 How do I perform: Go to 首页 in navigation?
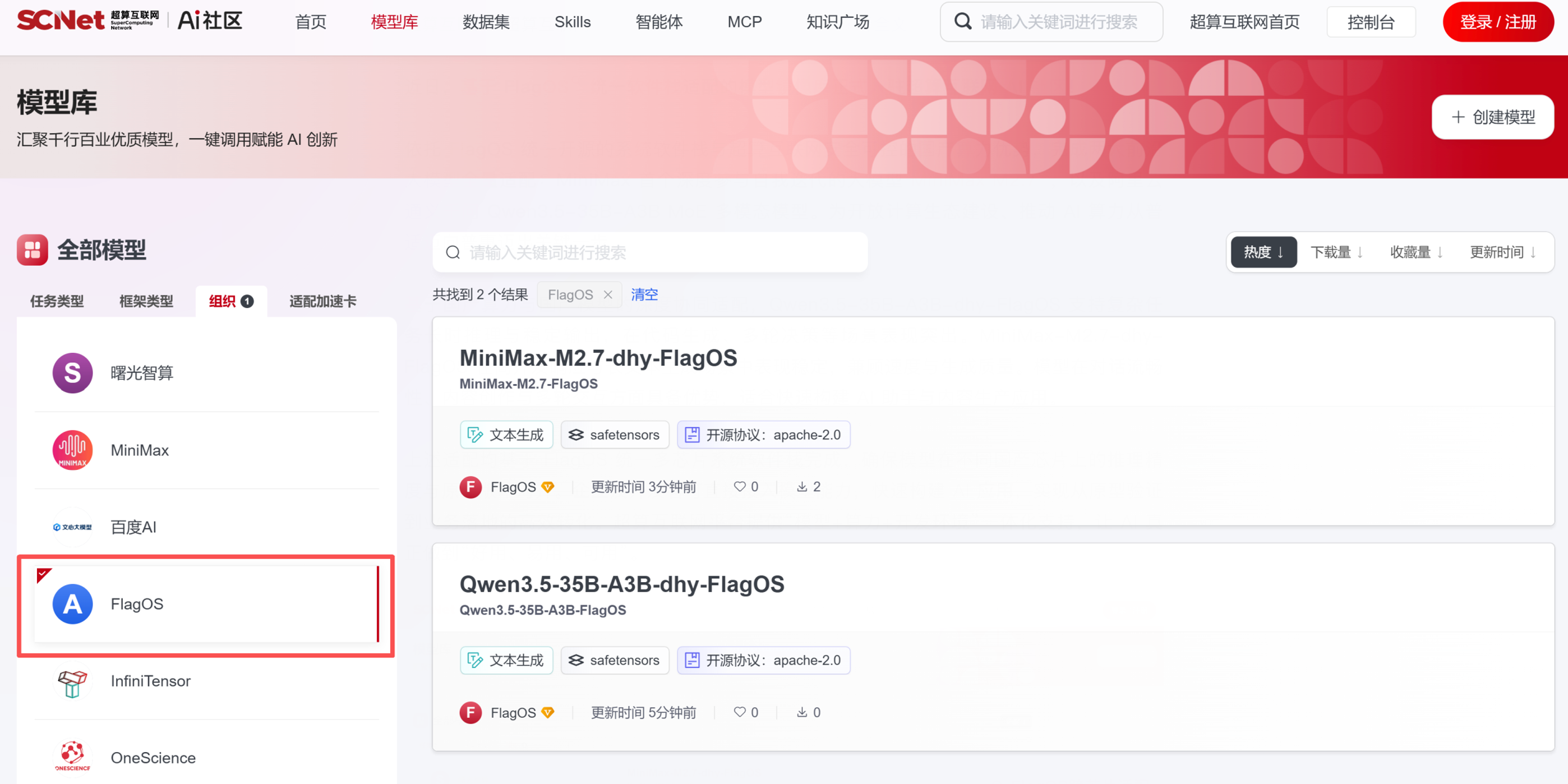(x=311, y=22)
